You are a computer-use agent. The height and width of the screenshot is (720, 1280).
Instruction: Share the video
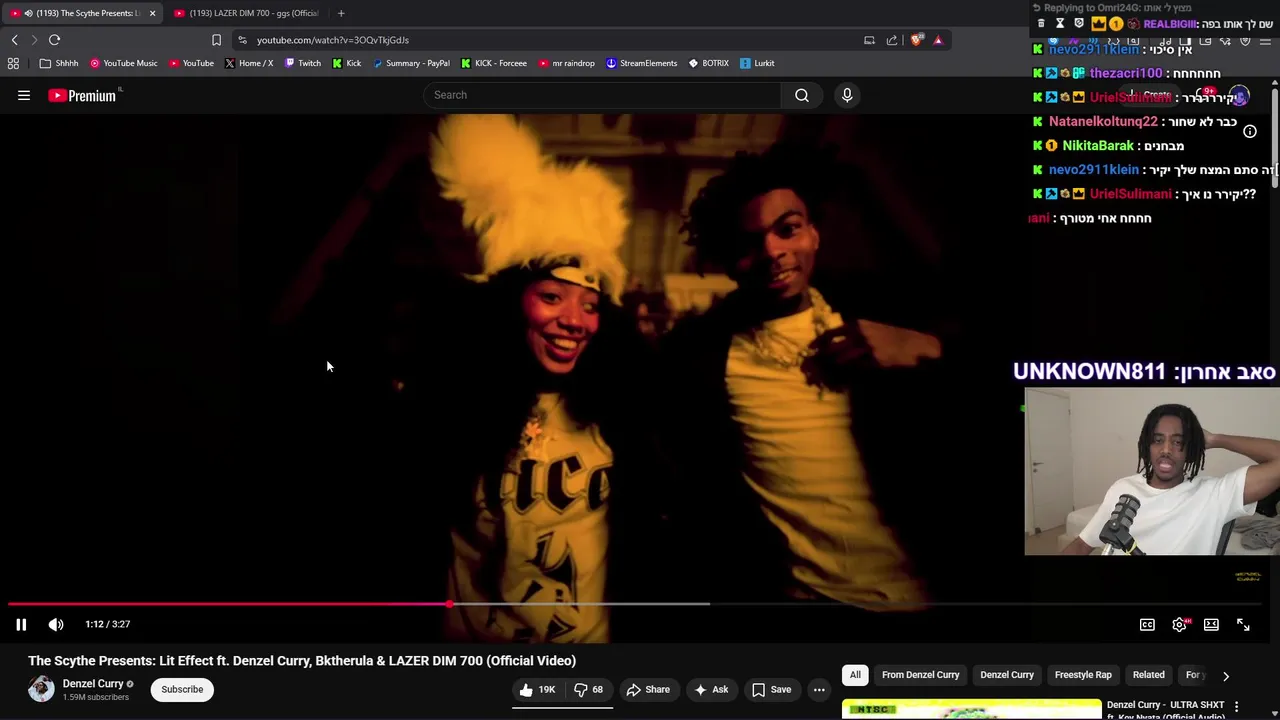tap(648, 689)
